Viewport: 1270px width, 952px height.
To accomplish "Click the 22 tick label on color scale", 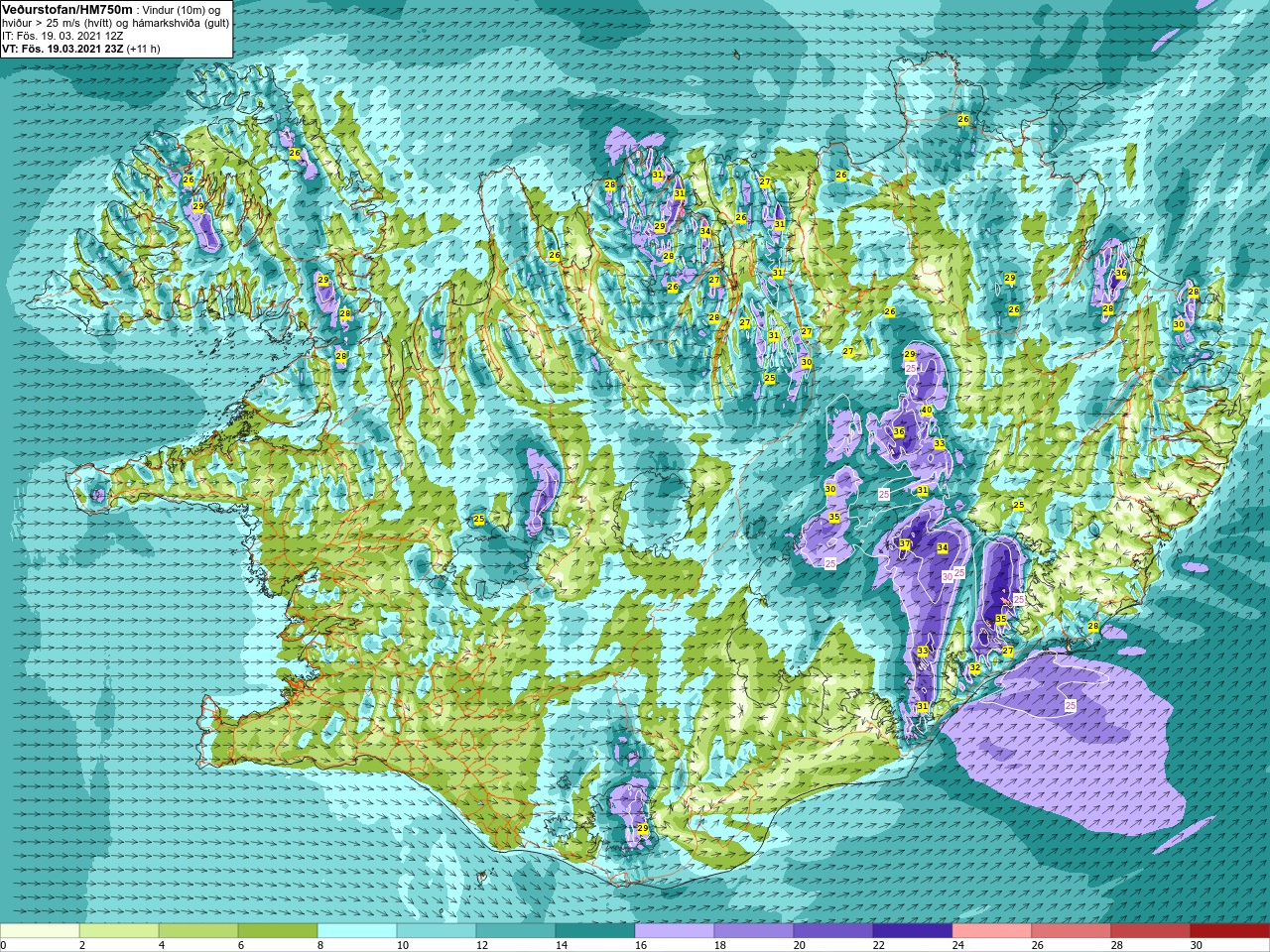I will tap(879, 945).
